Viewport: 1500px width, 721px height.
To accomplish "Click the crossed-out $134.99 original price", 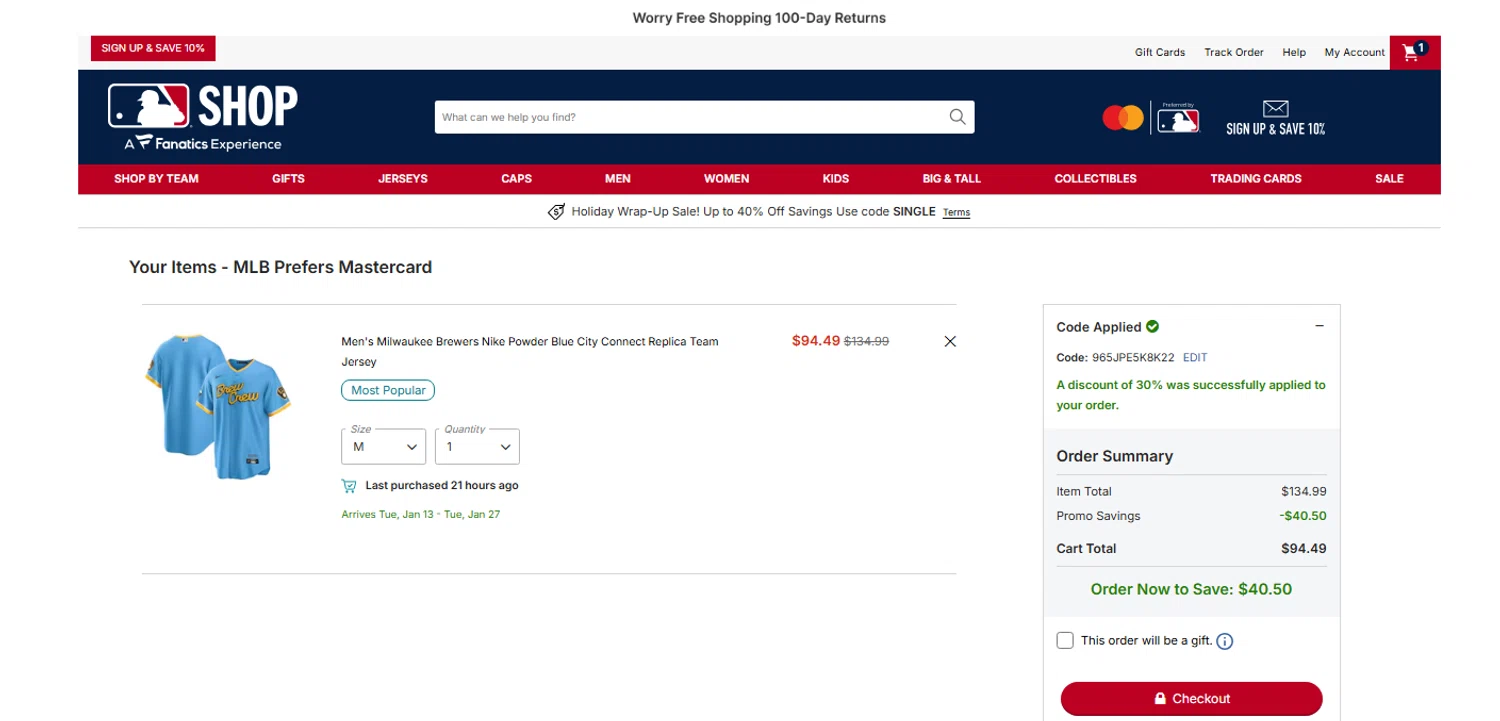I will [866, 341].
